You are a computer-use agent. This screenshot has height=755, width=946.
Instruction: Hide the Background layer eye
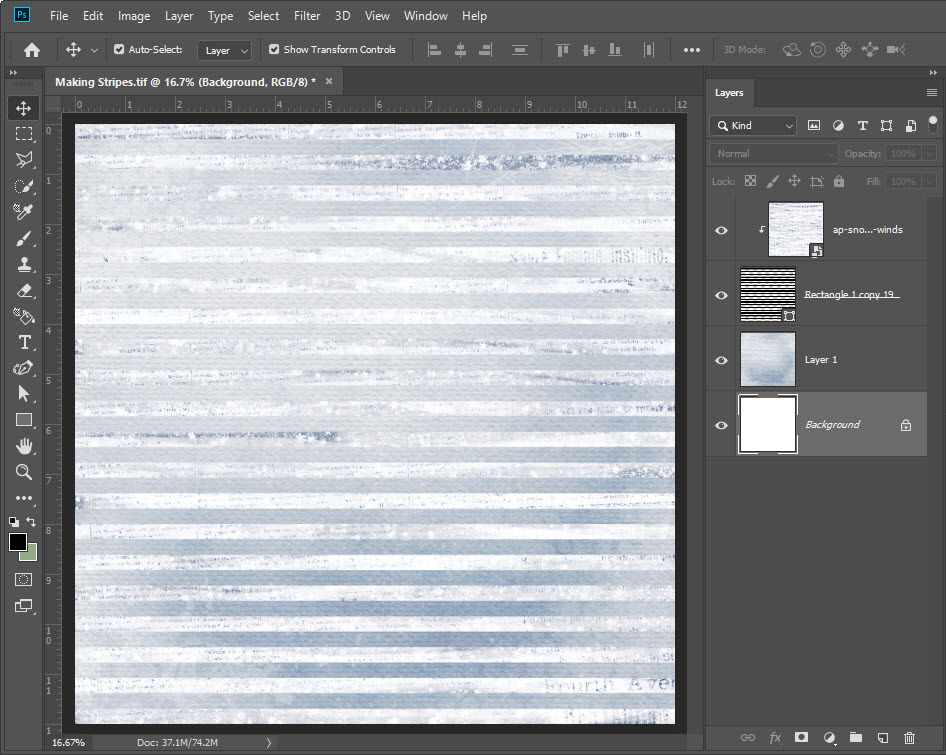tap(721, 425)
